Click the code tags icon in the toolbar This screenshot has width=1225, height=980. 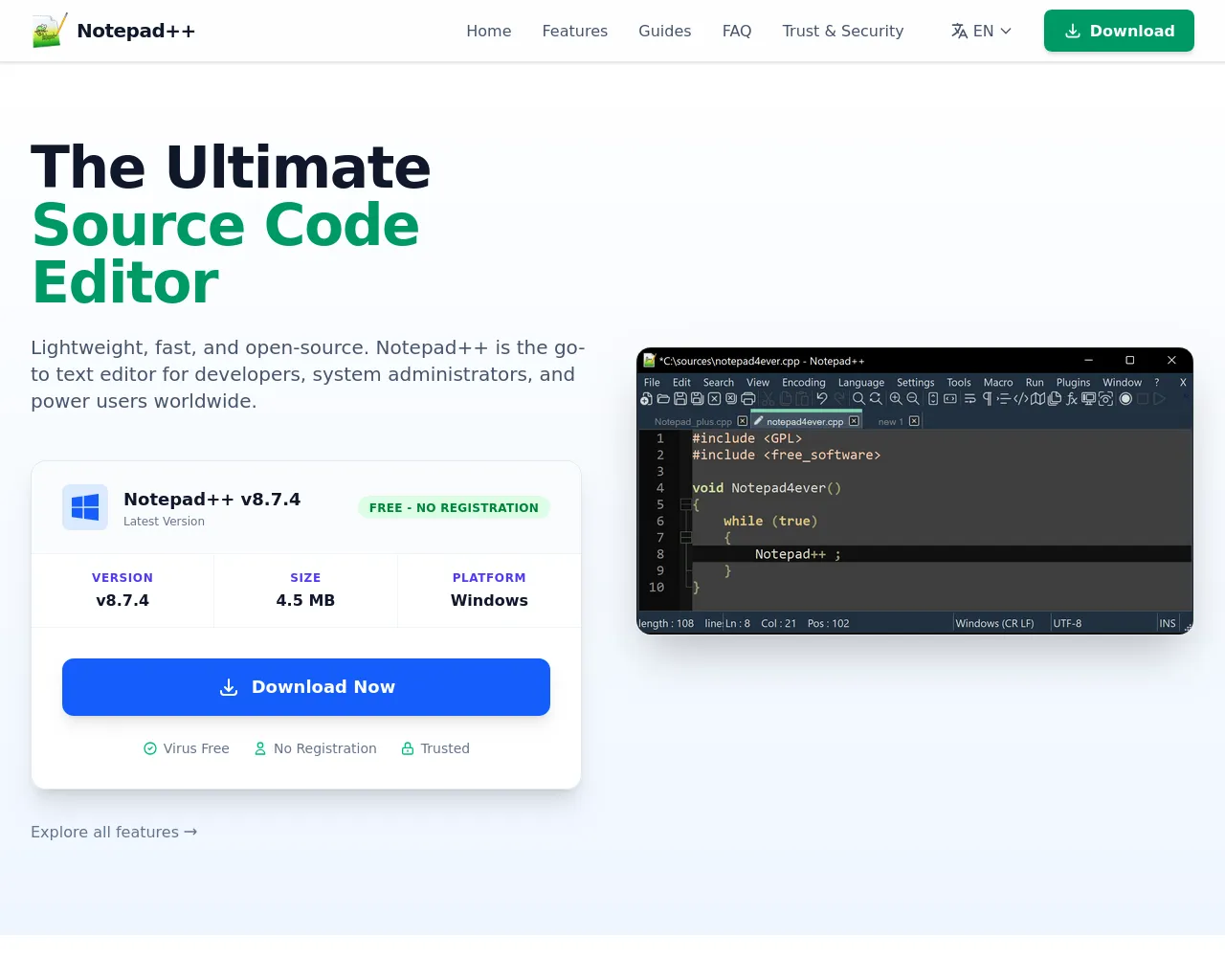point(1020,399)
